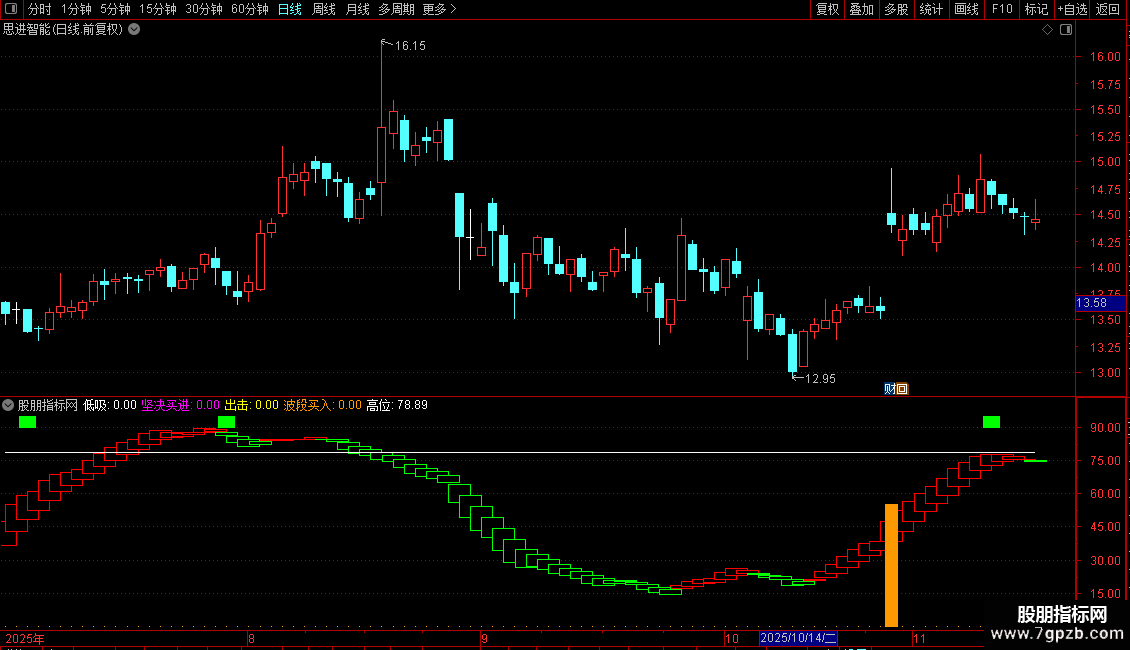Click the 出击: 0.00 indicator value
The width and height of the screenshot is (1130, 650).
(252, 405)
